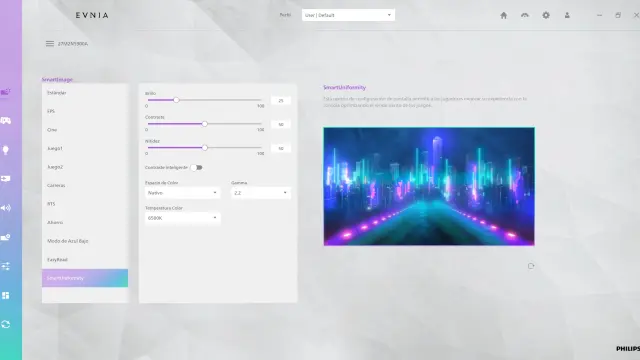The image size is (640, 360).
Task: Open the dashboard tiles section in sidebar
Action: click(5, 296)
